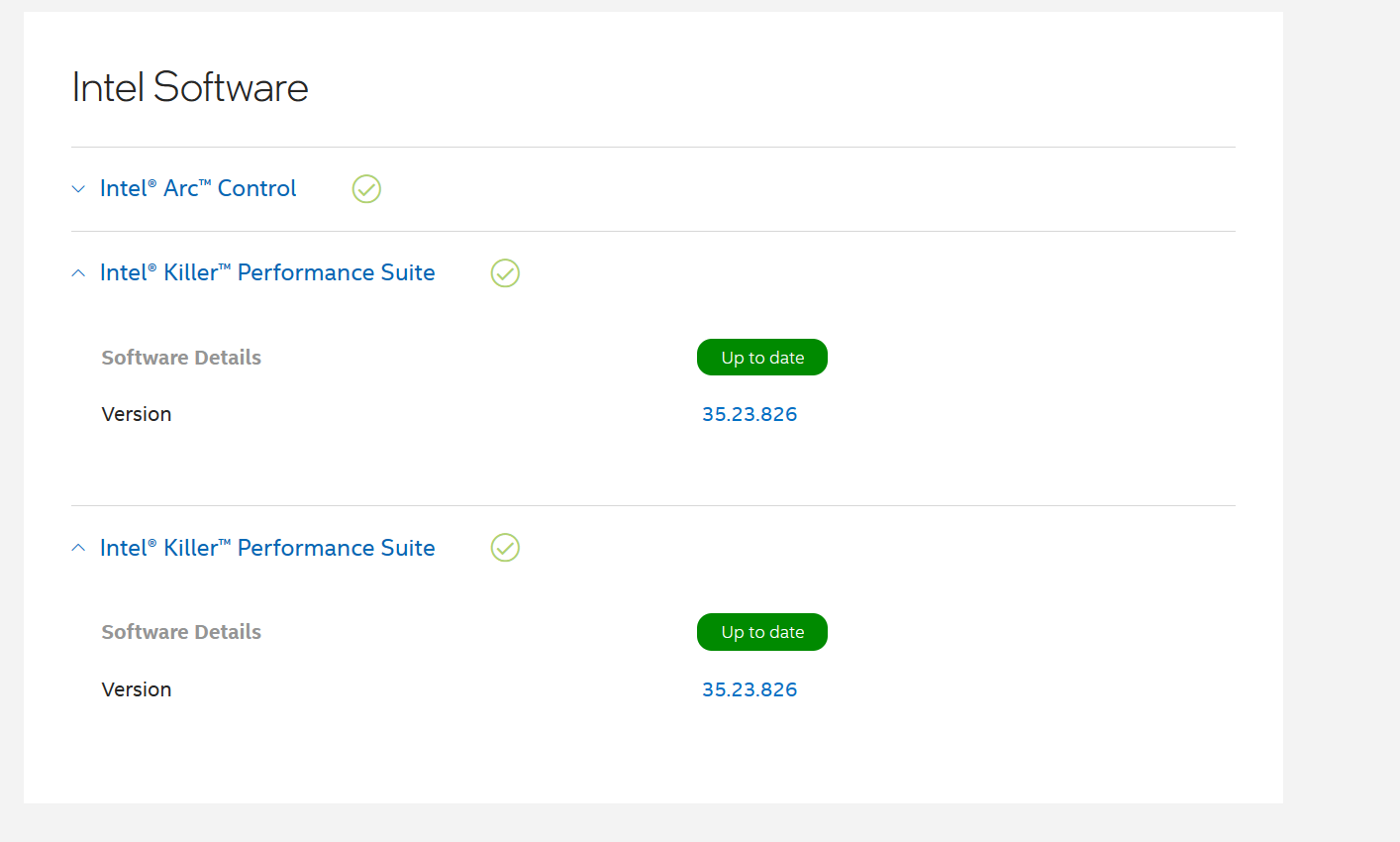The width and height of the screenshot is (1400, 842).
Task: Click the Intel Software page heading
Action: [190, 87]
